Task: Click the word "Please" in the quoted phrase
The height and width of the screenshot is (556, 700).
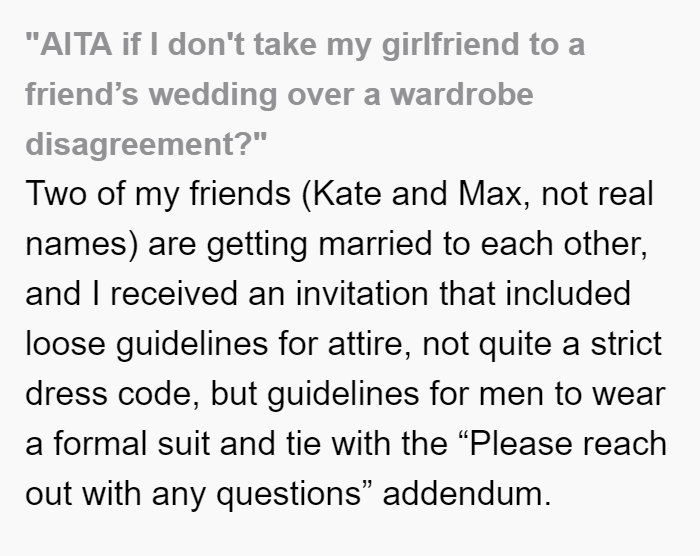Action: click(521, 444)
